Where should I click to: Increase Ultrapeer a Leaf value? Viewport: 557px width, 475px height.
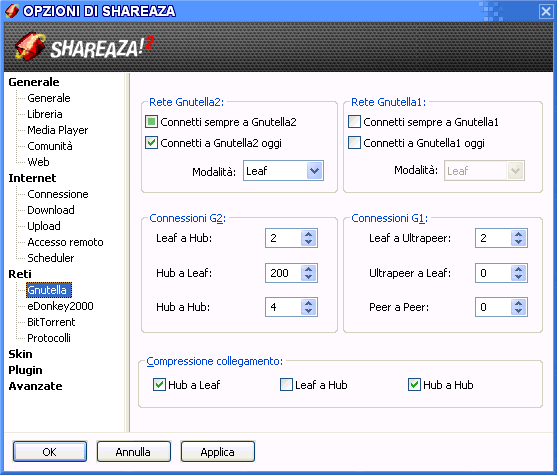click(519, 269)
